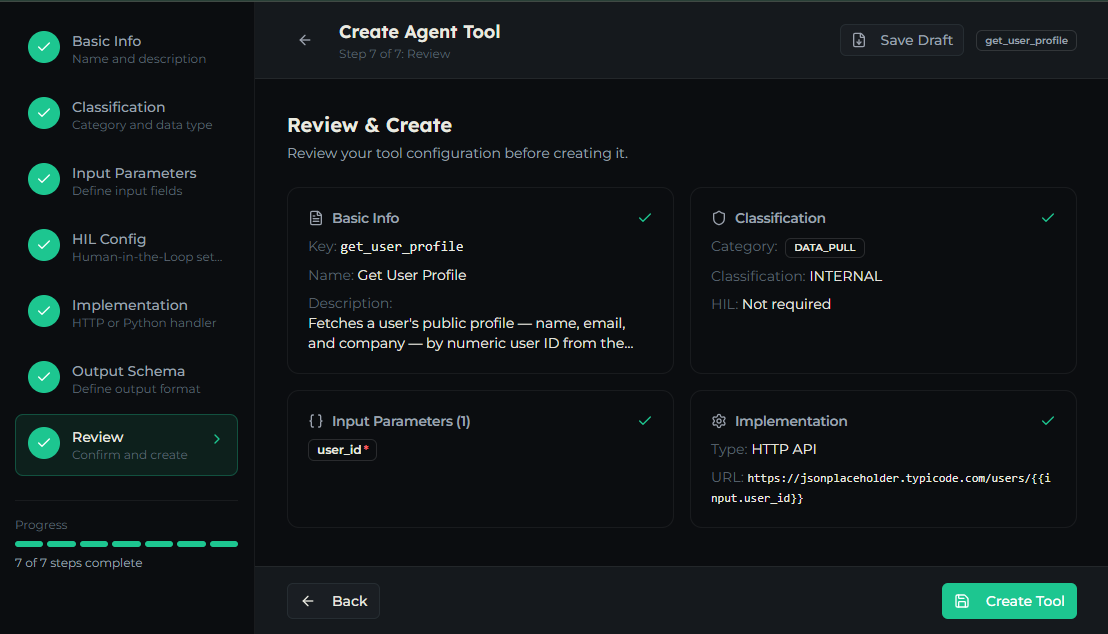Click the Progress label in sidebar

pyautogui.click(x=41, y=524)
